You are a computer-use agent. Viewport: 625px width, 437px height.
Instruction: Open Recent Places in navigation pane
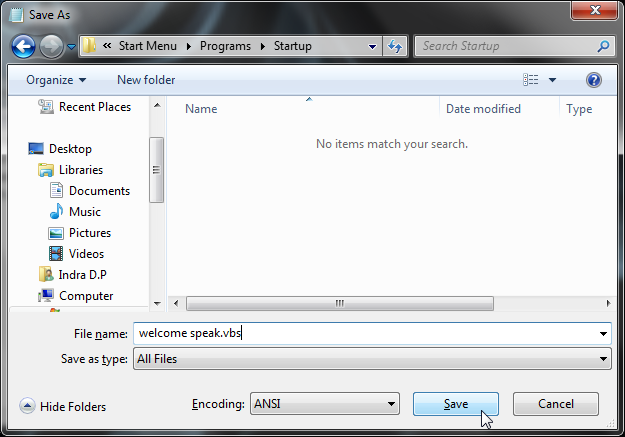click(95, 107)
